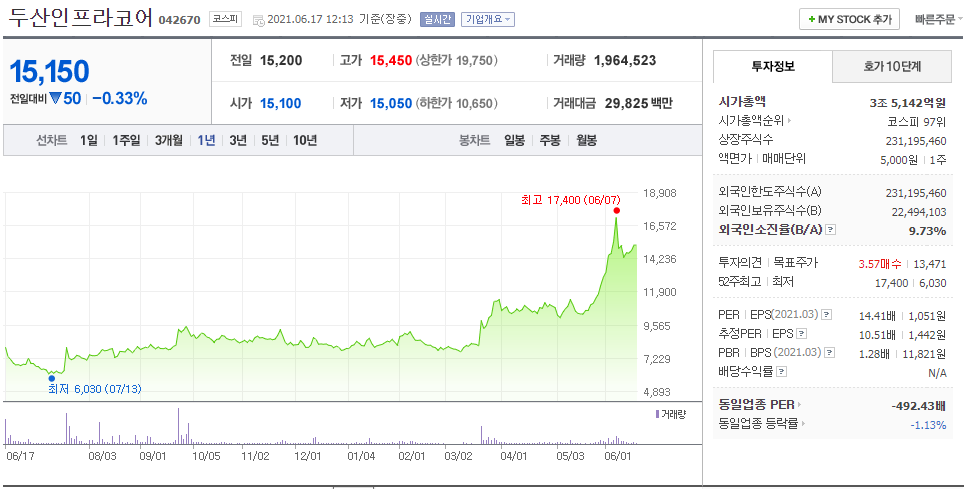Screen dimensions: 970x489
Task: Select 1일 line chart period
Action: click(88, 141)
